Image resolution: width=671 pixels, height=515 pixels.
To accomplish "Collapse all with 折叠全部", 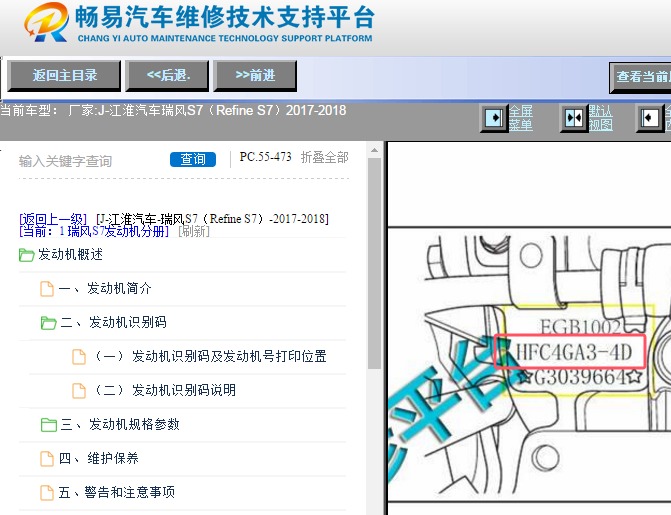I will (x=324, y=157).
